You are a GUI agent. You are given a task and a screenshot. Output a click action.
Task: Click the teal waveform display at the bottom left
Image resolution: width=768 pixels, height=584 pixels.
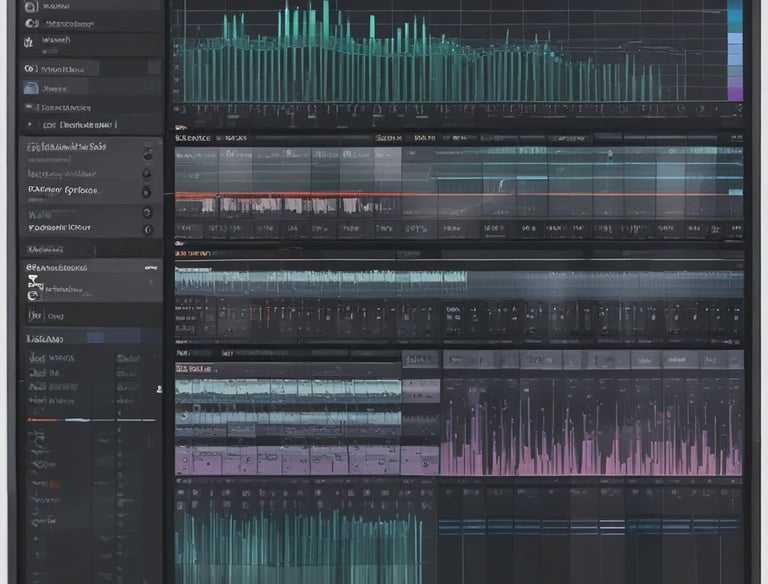(299, 545)
